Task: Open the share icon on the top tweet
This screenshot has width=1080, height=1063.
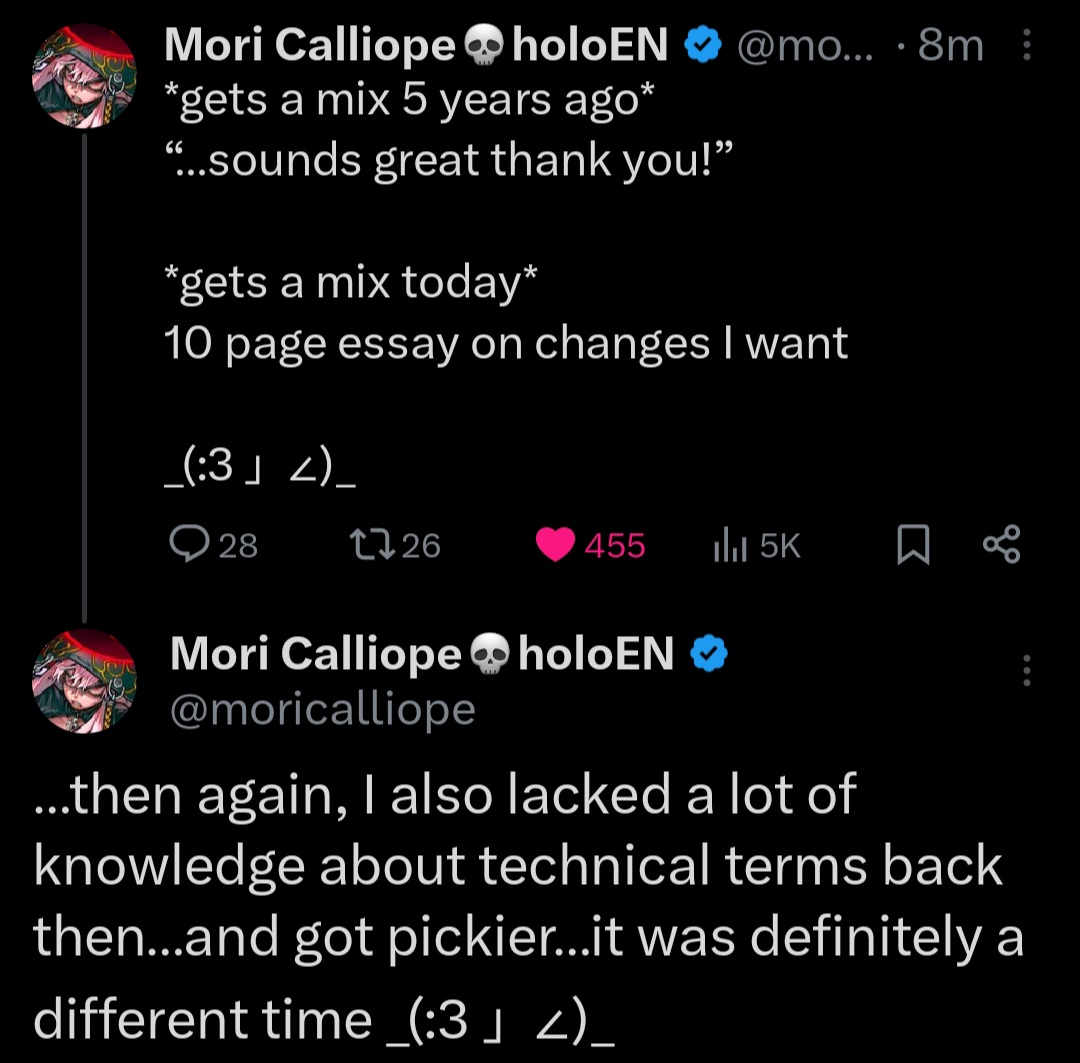Action: (x=1001, y=546)
